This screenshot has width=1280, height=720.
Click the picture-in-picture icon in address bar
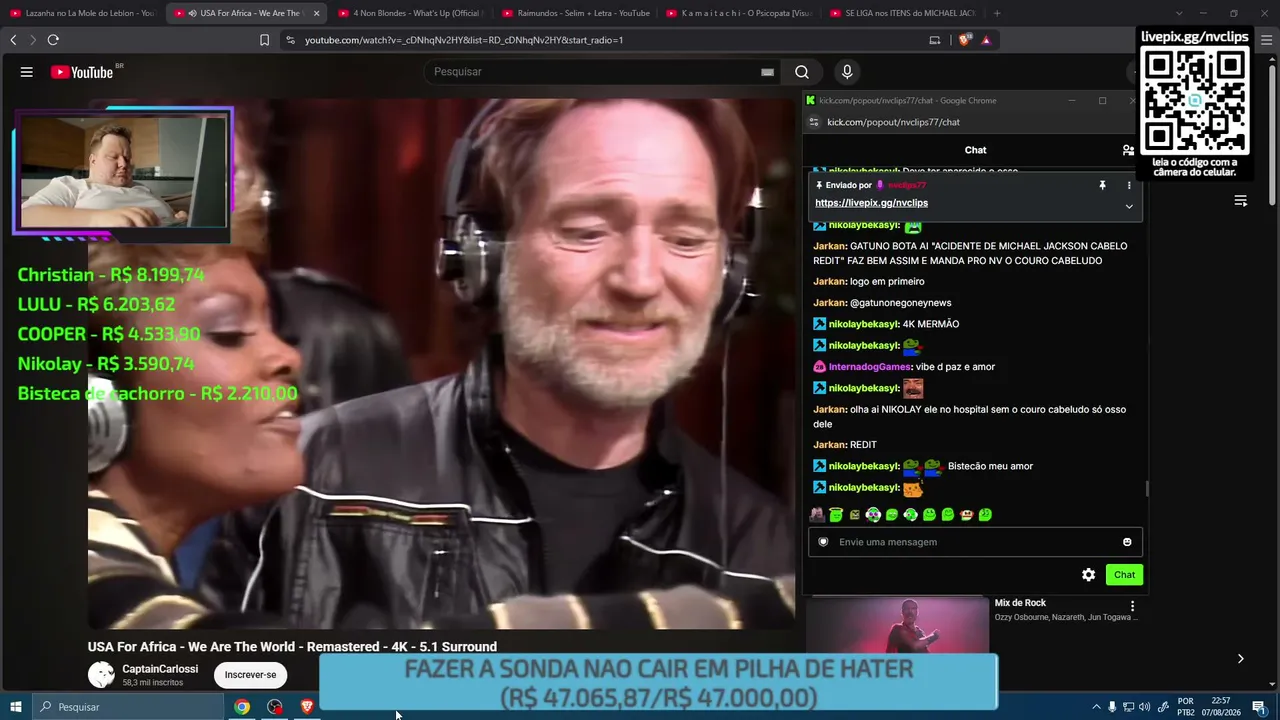tap(935, 40)
